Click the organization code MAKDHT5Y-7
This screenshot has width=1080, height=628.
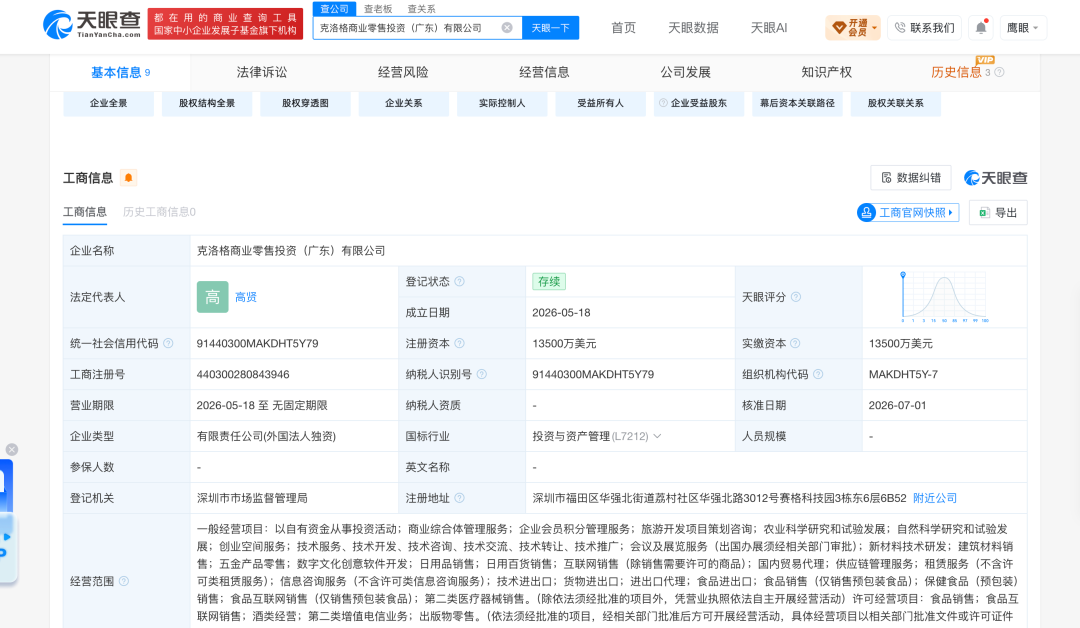pos(903,374)
